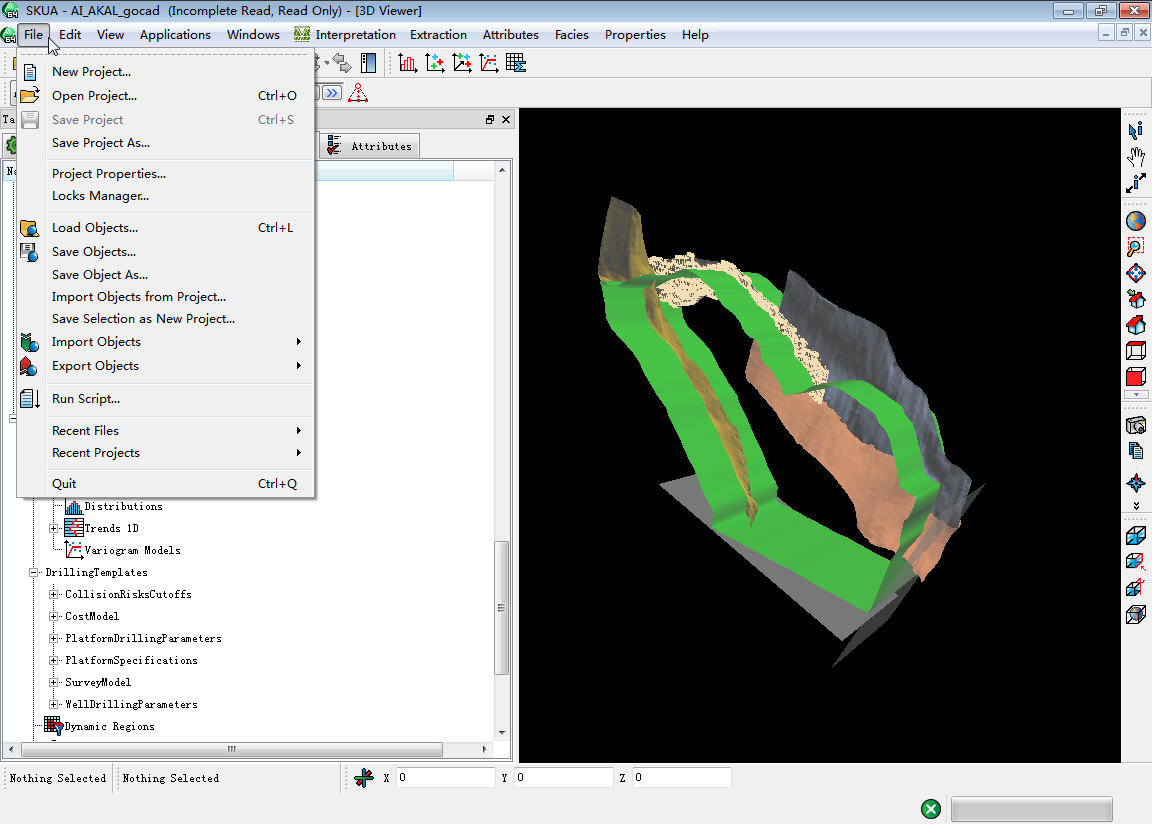Click the blue-red target center view icon
The height and width of the screenshot is (824, 1152).
(x=1136, y=273)
